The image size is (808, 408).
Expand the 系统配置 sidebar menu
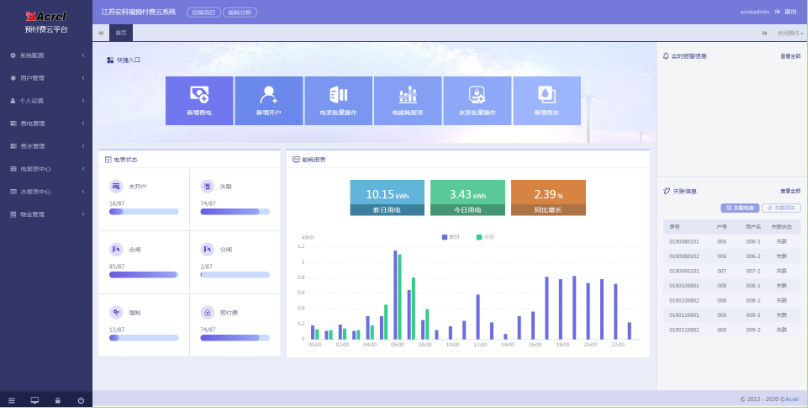tap(45, 55)
